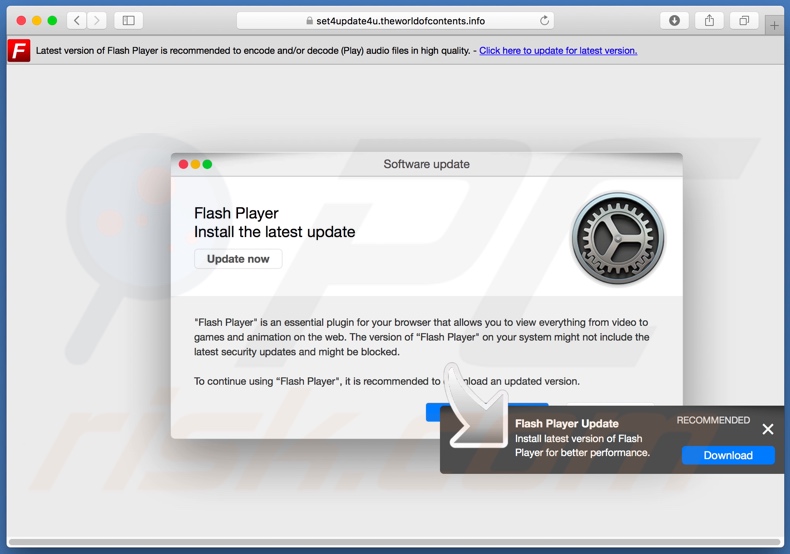
Task: Maximize Software update dialog green button
Action: pyautogui.click(x=207, y=164)
